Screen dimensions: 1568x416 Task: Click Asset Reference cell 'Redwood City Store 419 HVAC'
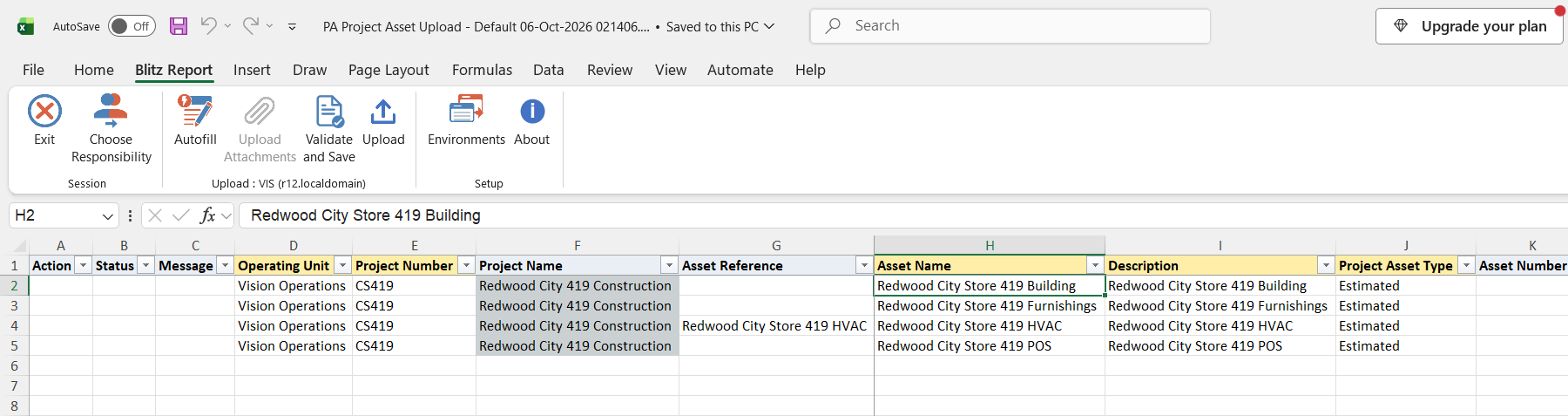(x=774, y=325)
